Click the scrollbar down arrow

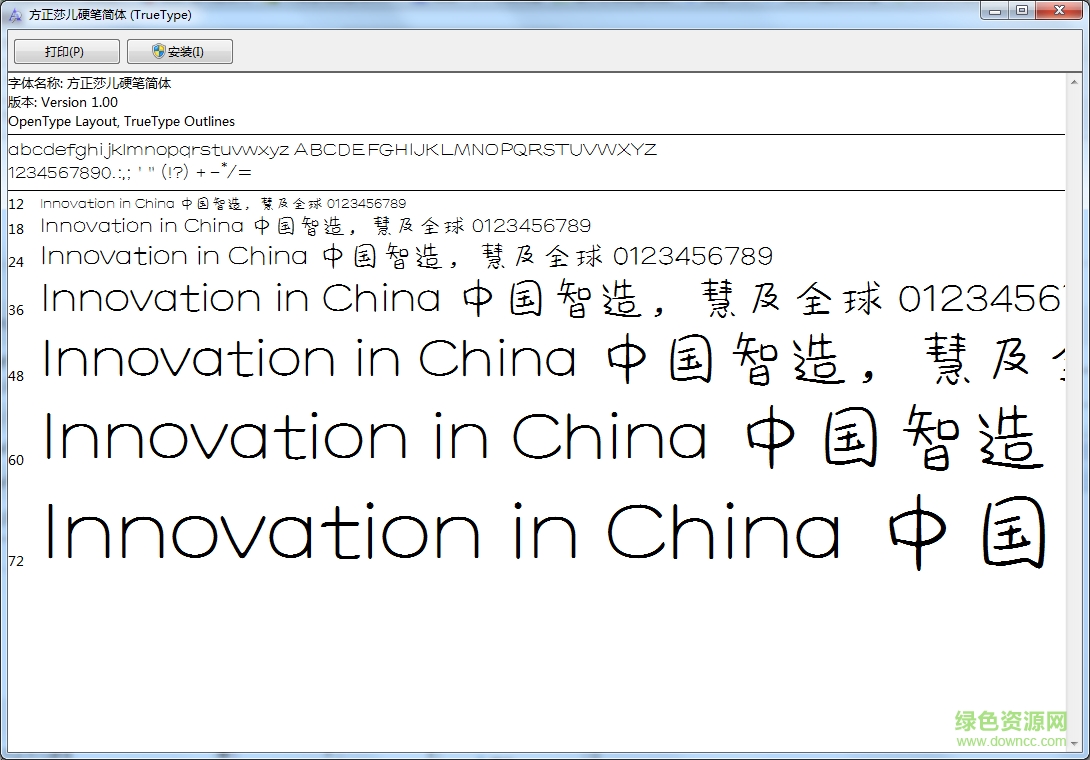click(x=1074, y=744)
